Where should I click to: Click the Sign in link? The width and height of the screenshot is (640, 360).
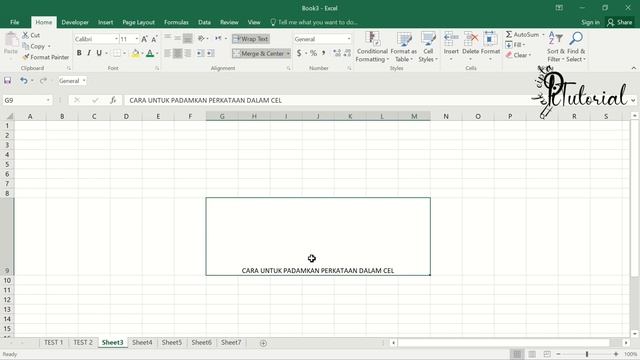coord(590,22)
